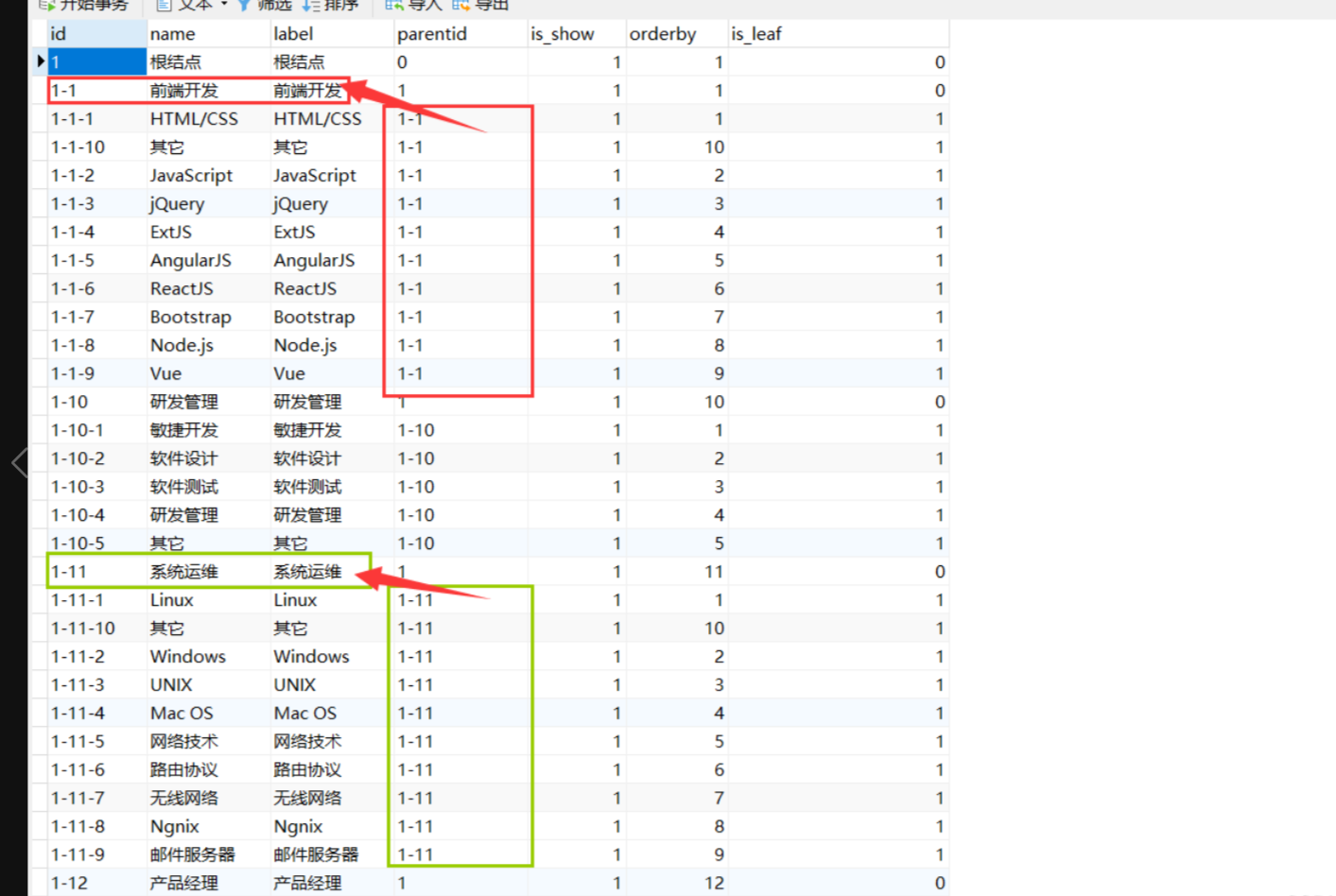This screenshot has height=896, width=1336.
Task: Click the parentid column header
Action: [460, 34]
